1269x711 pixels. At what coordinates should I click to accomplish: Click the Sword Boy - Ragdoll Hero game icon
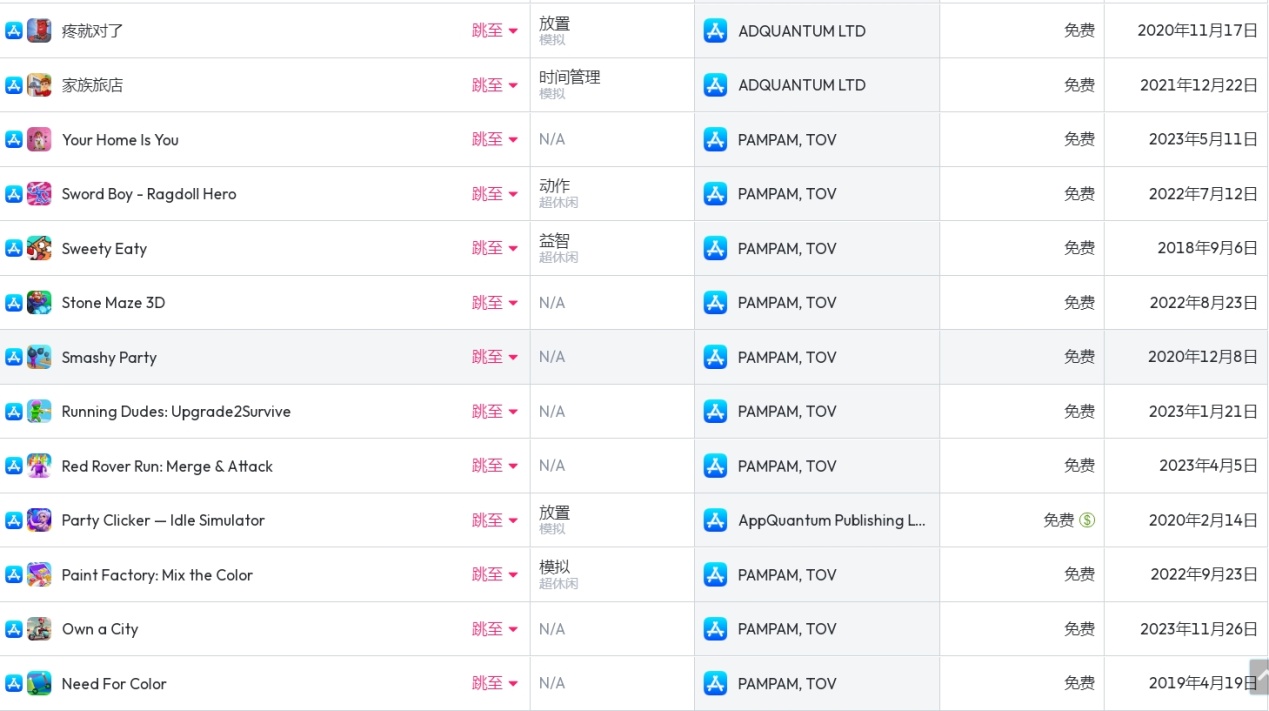pos(39,194)
